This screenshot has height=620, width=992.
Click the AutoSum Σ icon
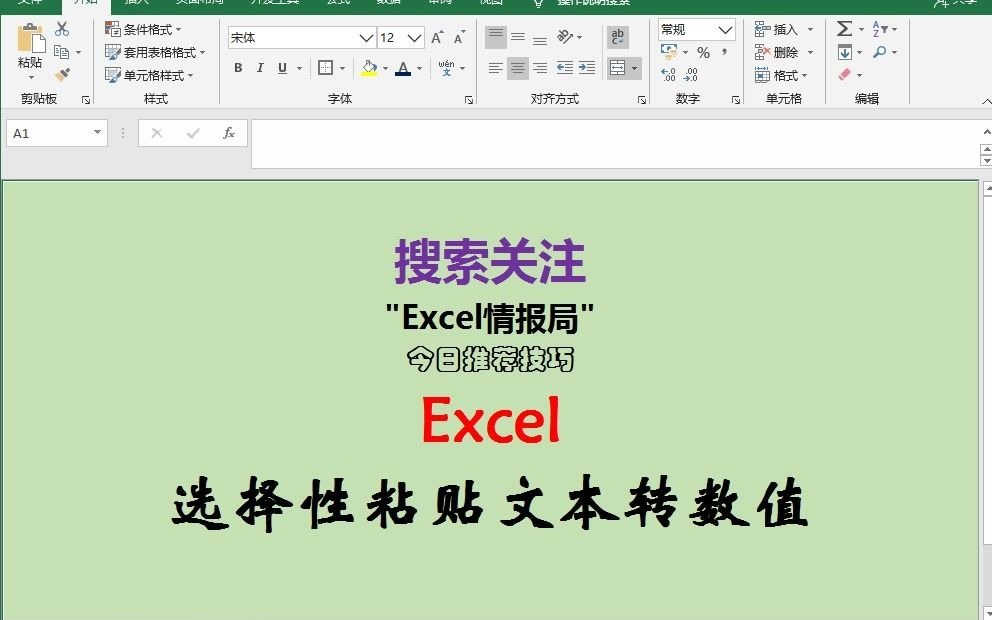tap(845, 29)
